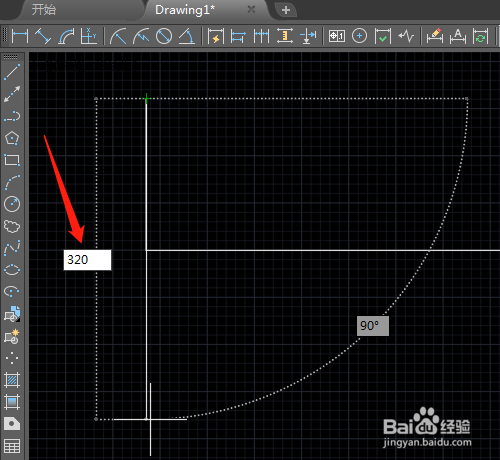The width and height of the screenshot is (500, 460).
Task: Pick the Ellipse Arc tool
Action: 12,292
